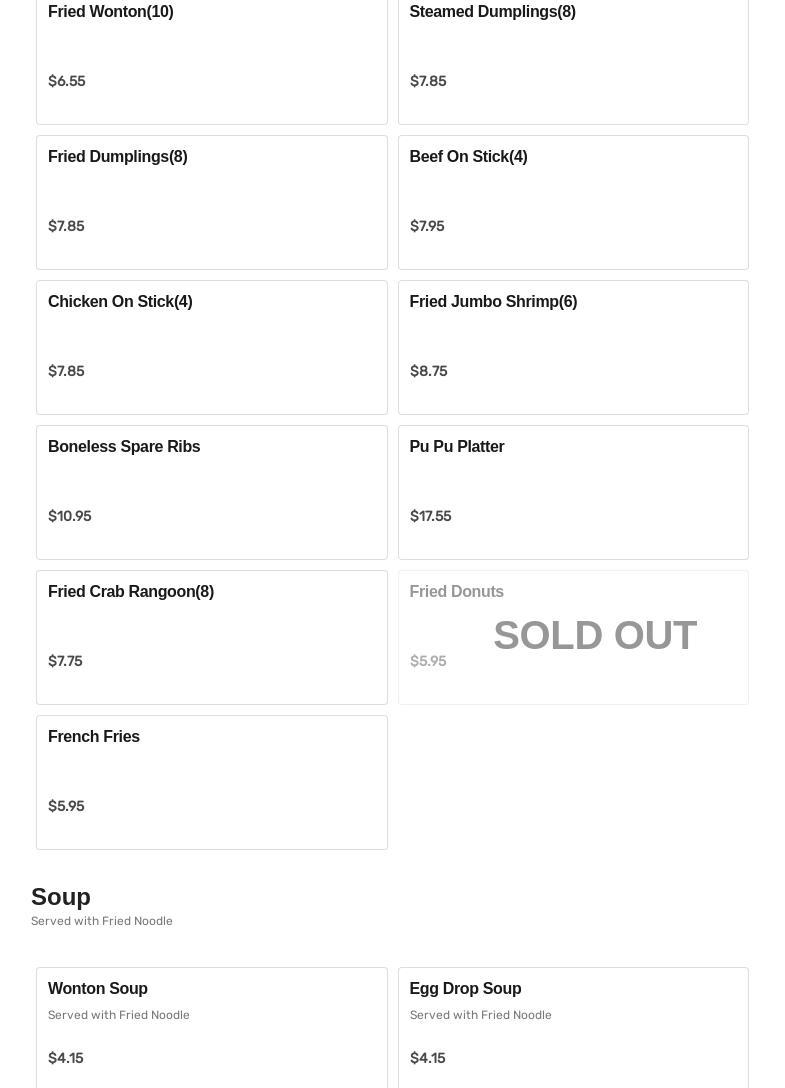The height and width of the screenshot is (1088, 785).
Task: Click the $17.55 price on Pu Pu Platter
Action: coord(430,516)
